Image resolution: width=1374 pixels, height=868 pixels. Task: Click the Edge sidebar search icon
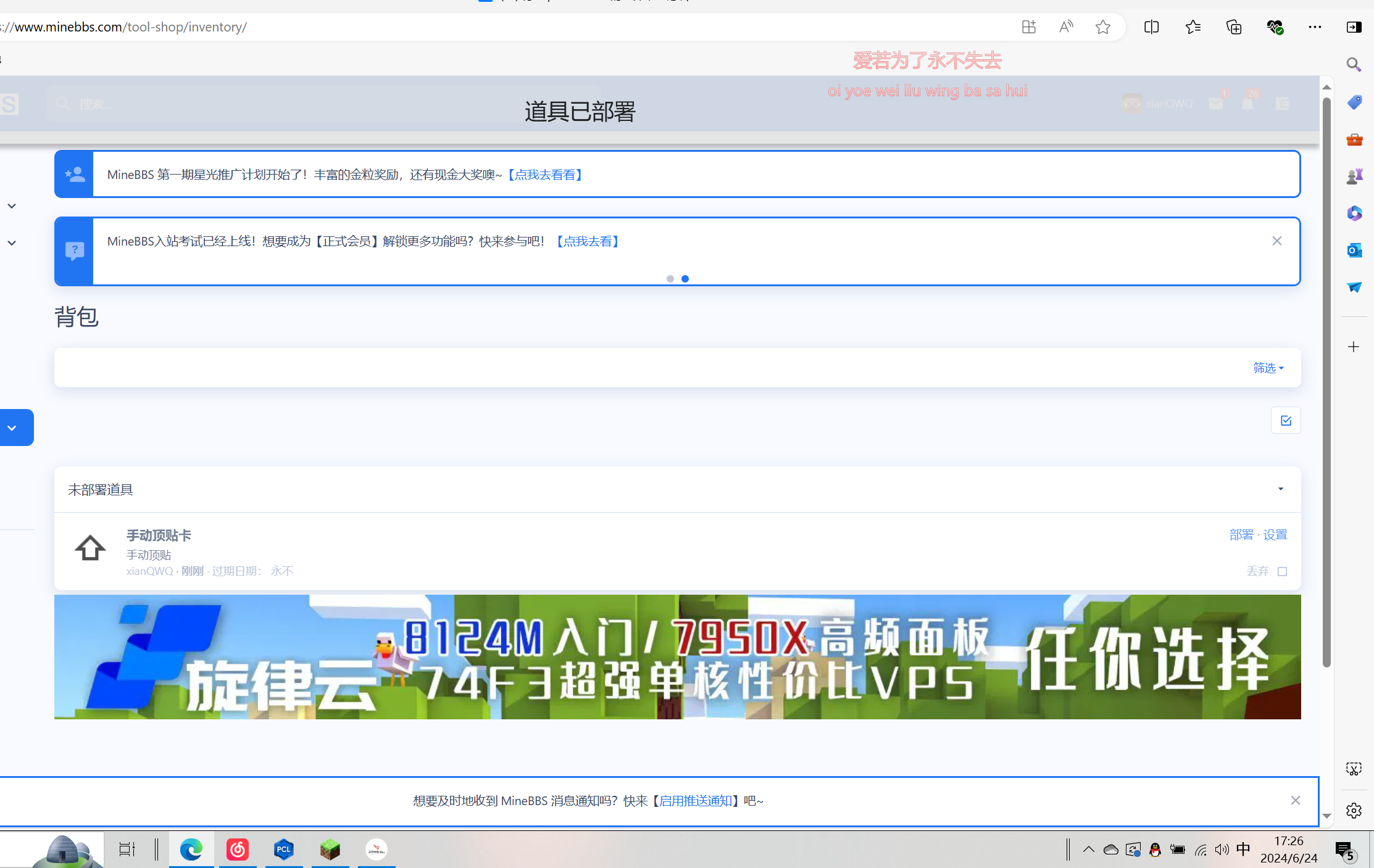point(1354,65)
